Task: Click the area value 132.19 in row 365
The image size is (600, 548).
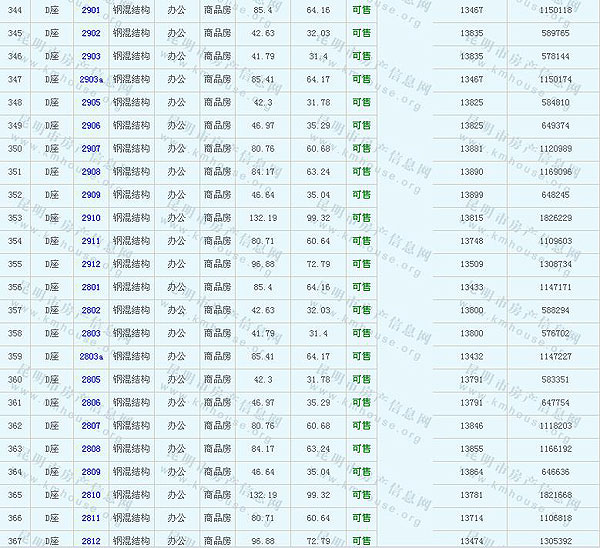Action: (263, 495)
